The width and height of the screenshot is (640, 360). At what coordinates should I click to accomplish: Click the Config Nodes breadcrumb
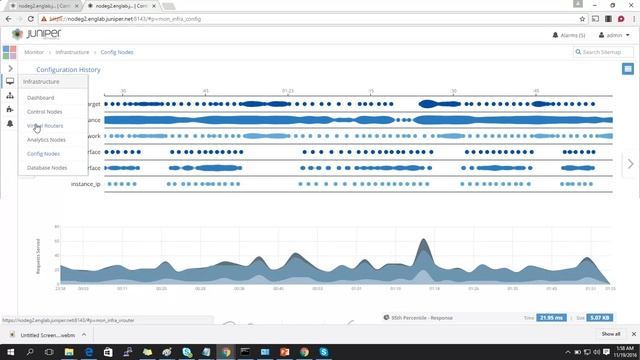coord(117,52)
